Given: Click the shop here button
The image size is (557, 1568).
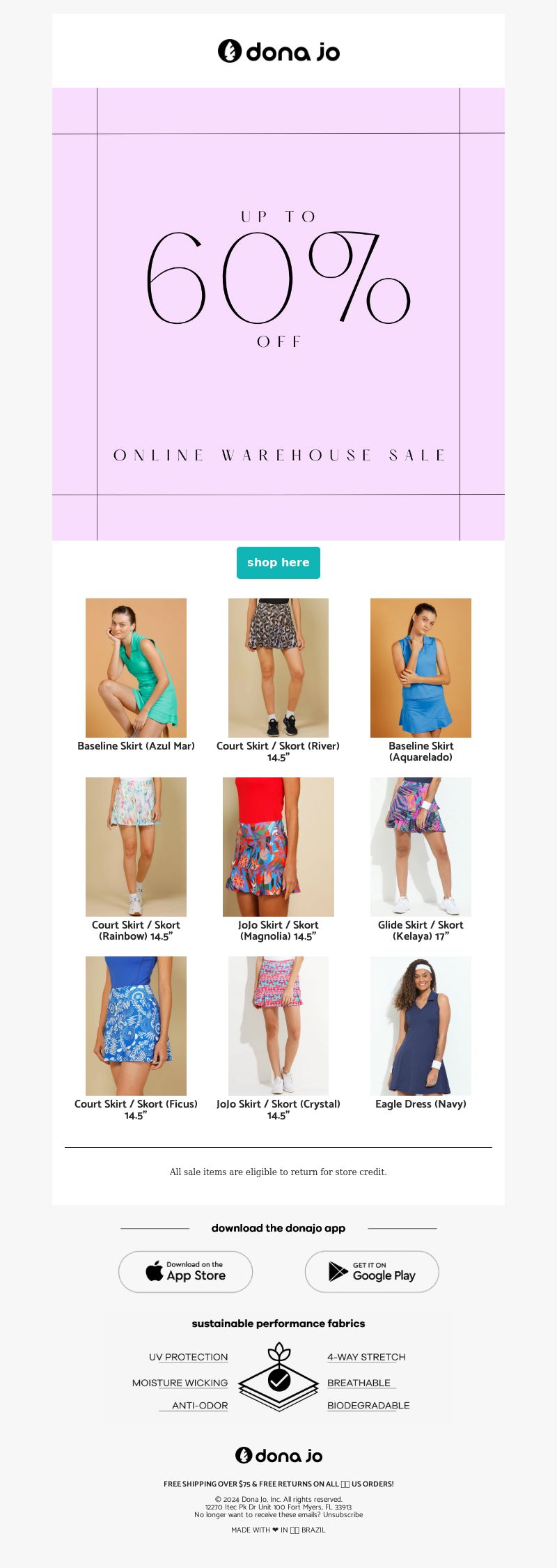Looking at the screenshot, I should [278, 563].
